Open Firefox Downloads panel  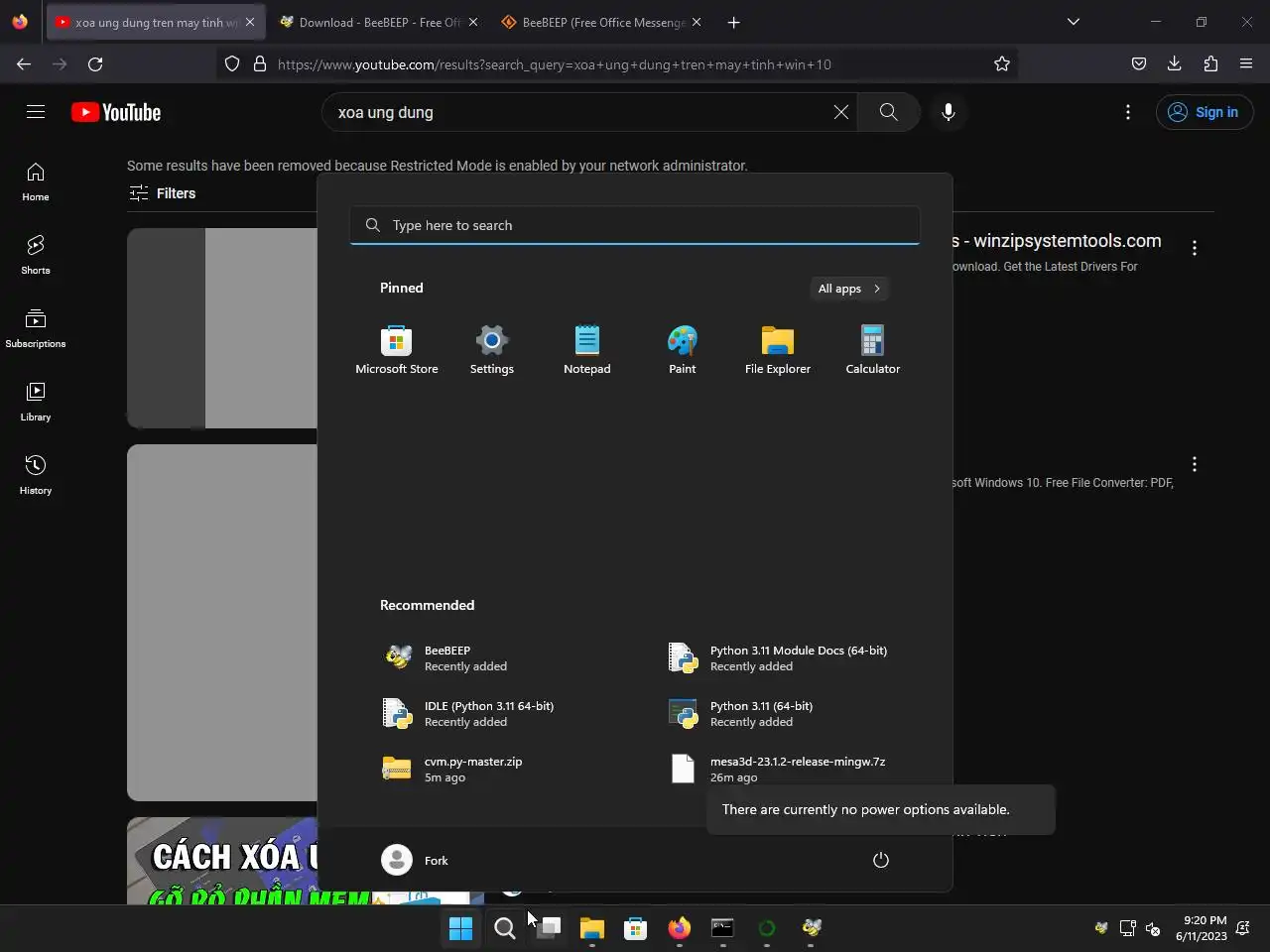click(1174, 63)
